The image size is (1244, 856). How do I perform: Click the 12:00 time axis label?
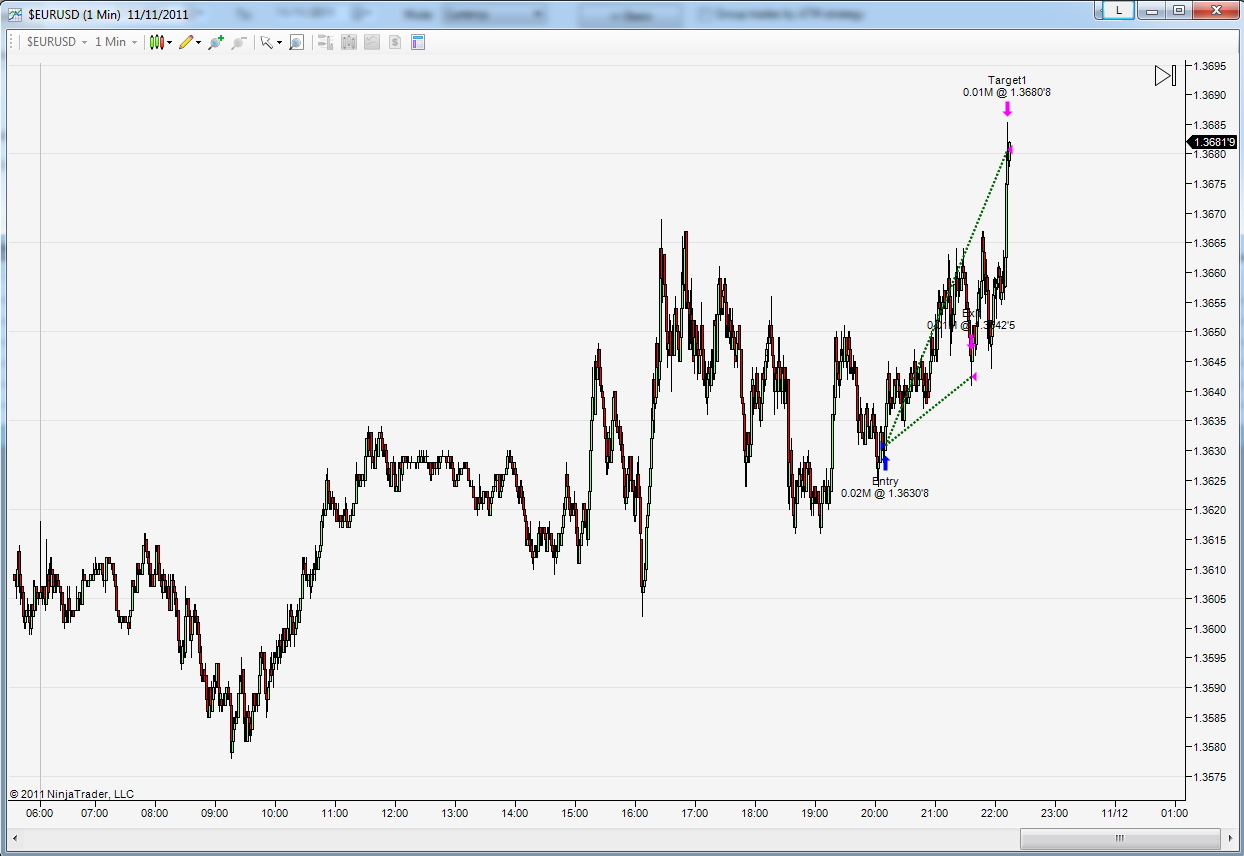pyautogui.click(x=395, y=813)
